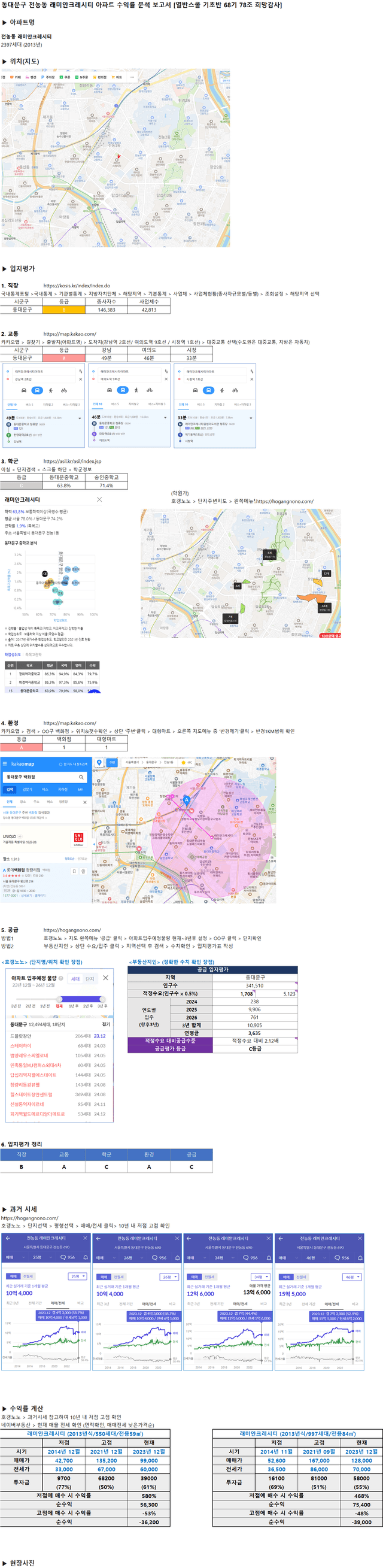Open notification bell in the 34평 price panel
Screen dimensions: 383x1568
[269, 1257]
